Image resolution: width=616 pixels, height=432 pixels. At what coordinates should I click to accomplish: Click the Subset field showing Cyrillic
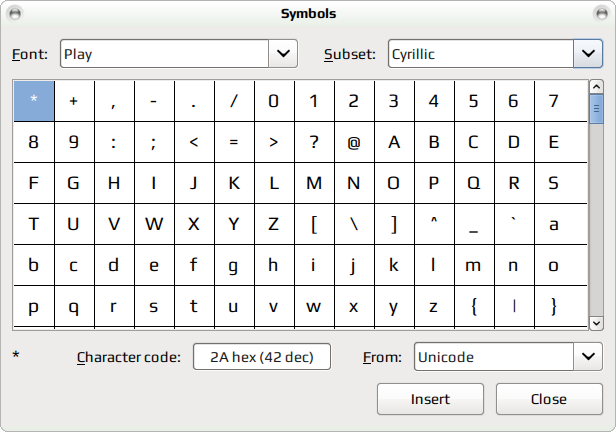pyautogui.click(x=481, y=53)
